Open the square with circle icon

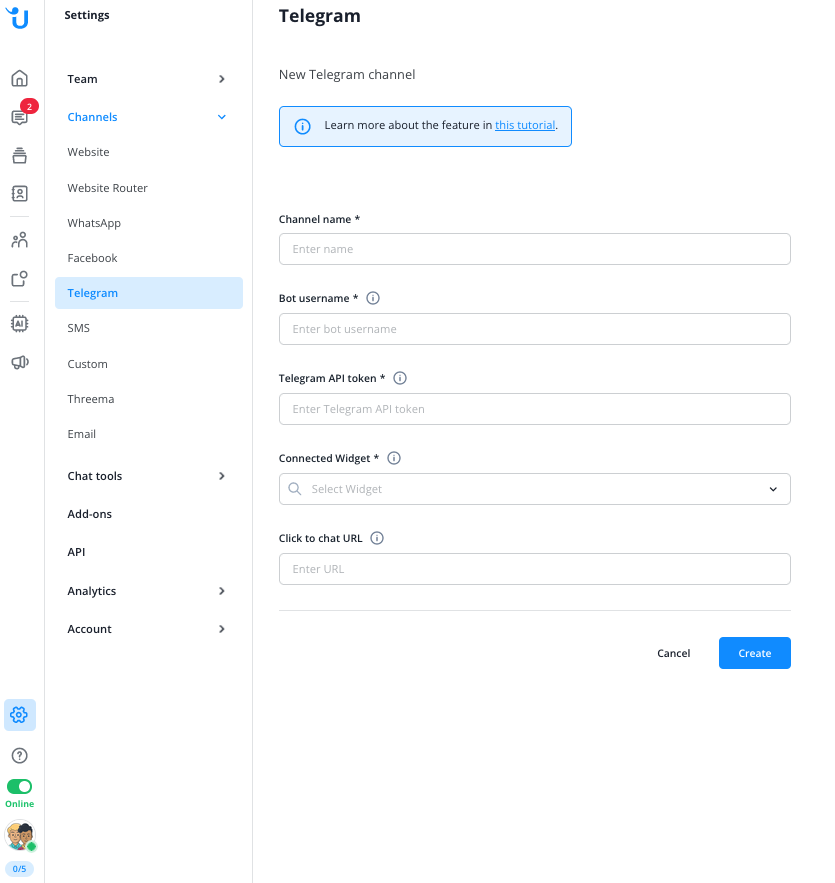coord(20,279)
